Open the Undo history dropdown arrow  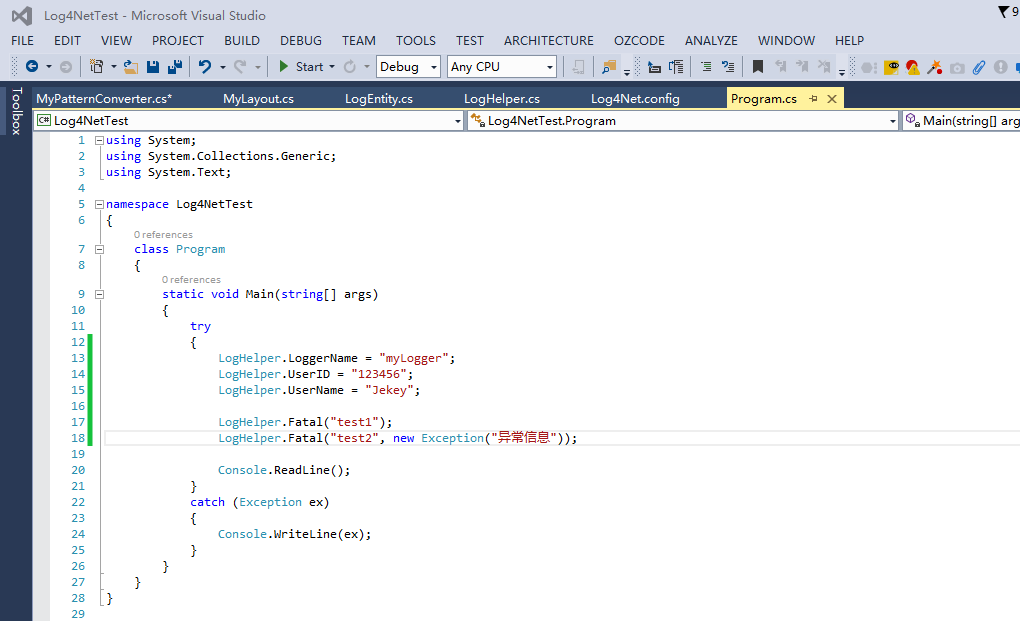click(x=222, y=66)
